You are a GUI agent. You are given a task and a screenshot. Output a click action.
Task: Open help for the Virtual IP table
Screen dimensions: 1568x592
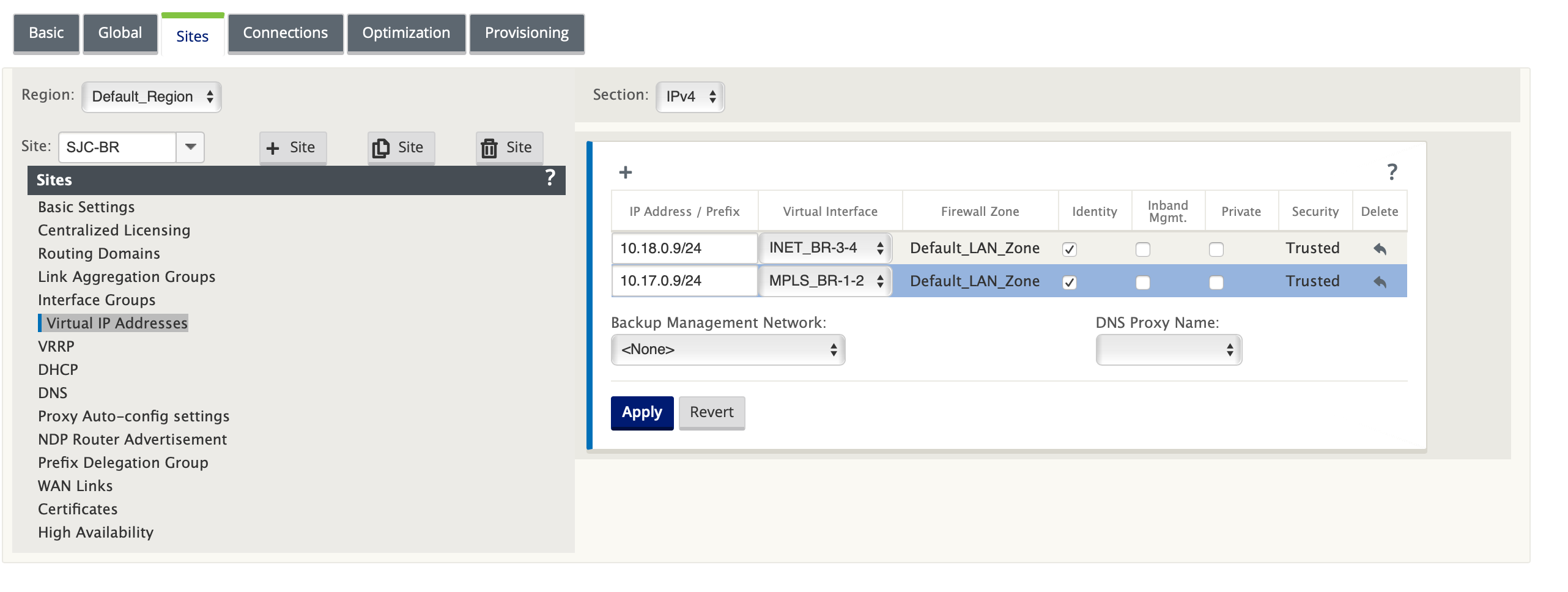tap(1392, 172)
